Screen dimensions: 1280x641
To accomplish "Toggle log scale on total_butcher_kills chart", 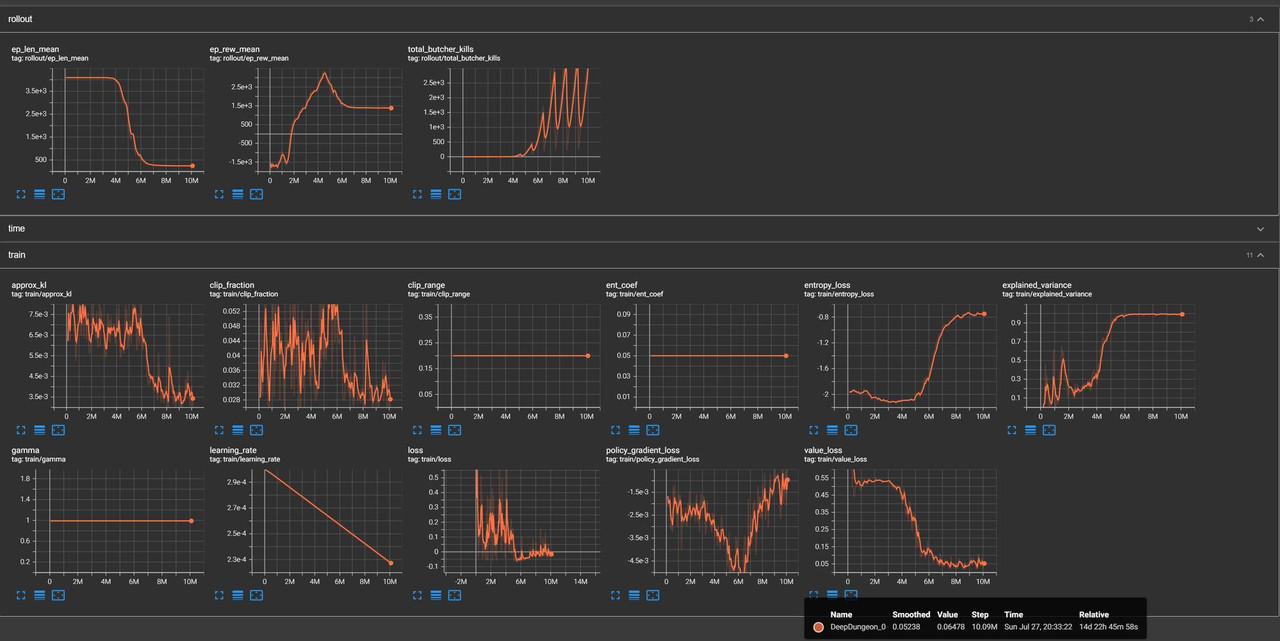I will pyautogui.click(x=436, y=194).
